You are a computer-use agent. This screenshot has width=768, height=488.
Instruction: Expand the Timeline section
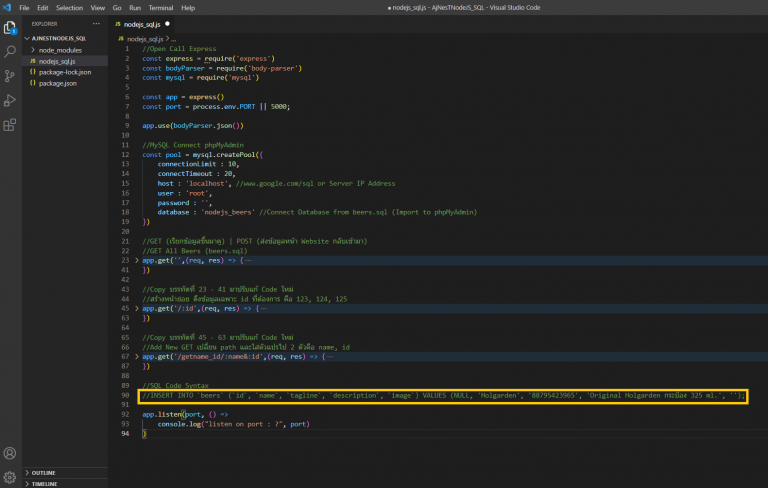[x=45, y=483]
